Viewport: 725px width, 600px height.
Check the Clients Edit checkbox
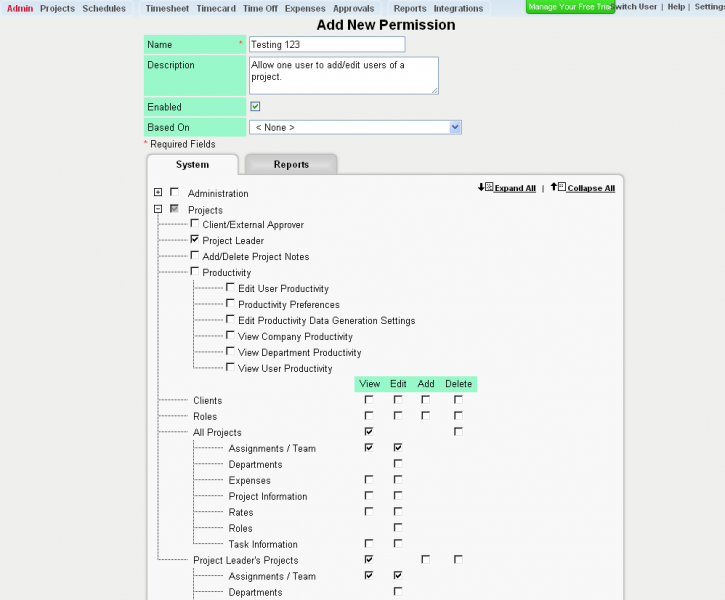tap(398, 399)
